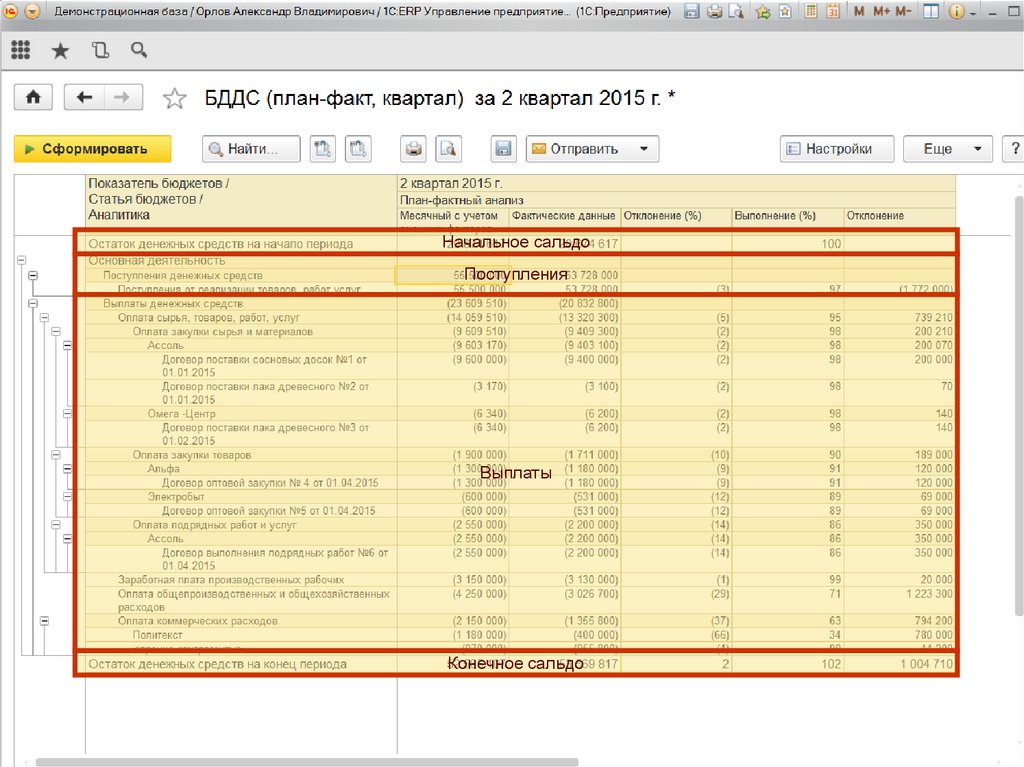Click the Найти... search button
Image resolution: width=1024 pixels, height=767 pixels.
(251, 149)
